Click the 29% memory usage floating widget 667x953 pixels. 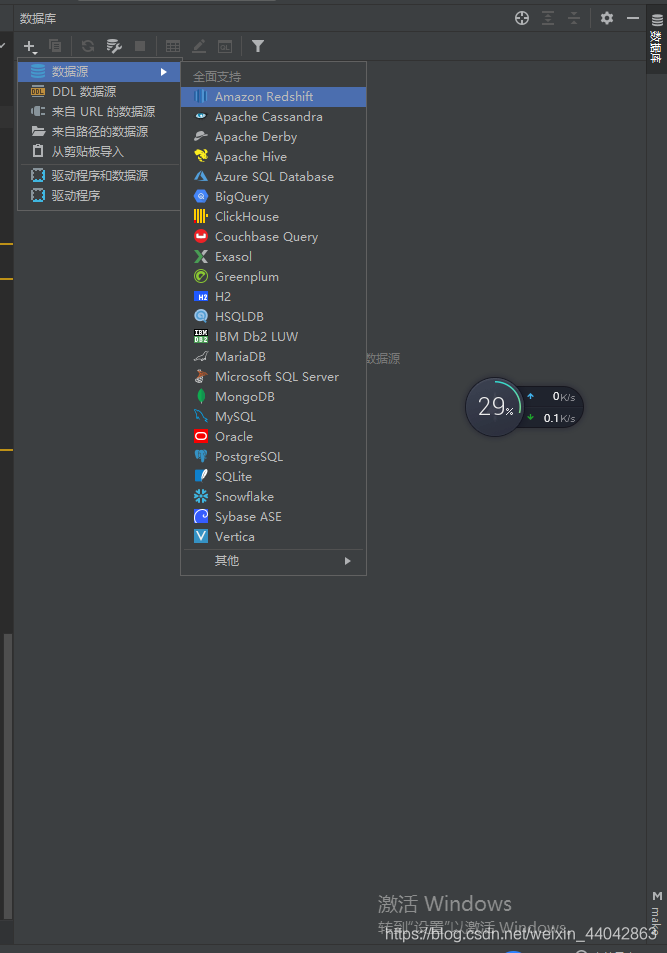(494, 407)
